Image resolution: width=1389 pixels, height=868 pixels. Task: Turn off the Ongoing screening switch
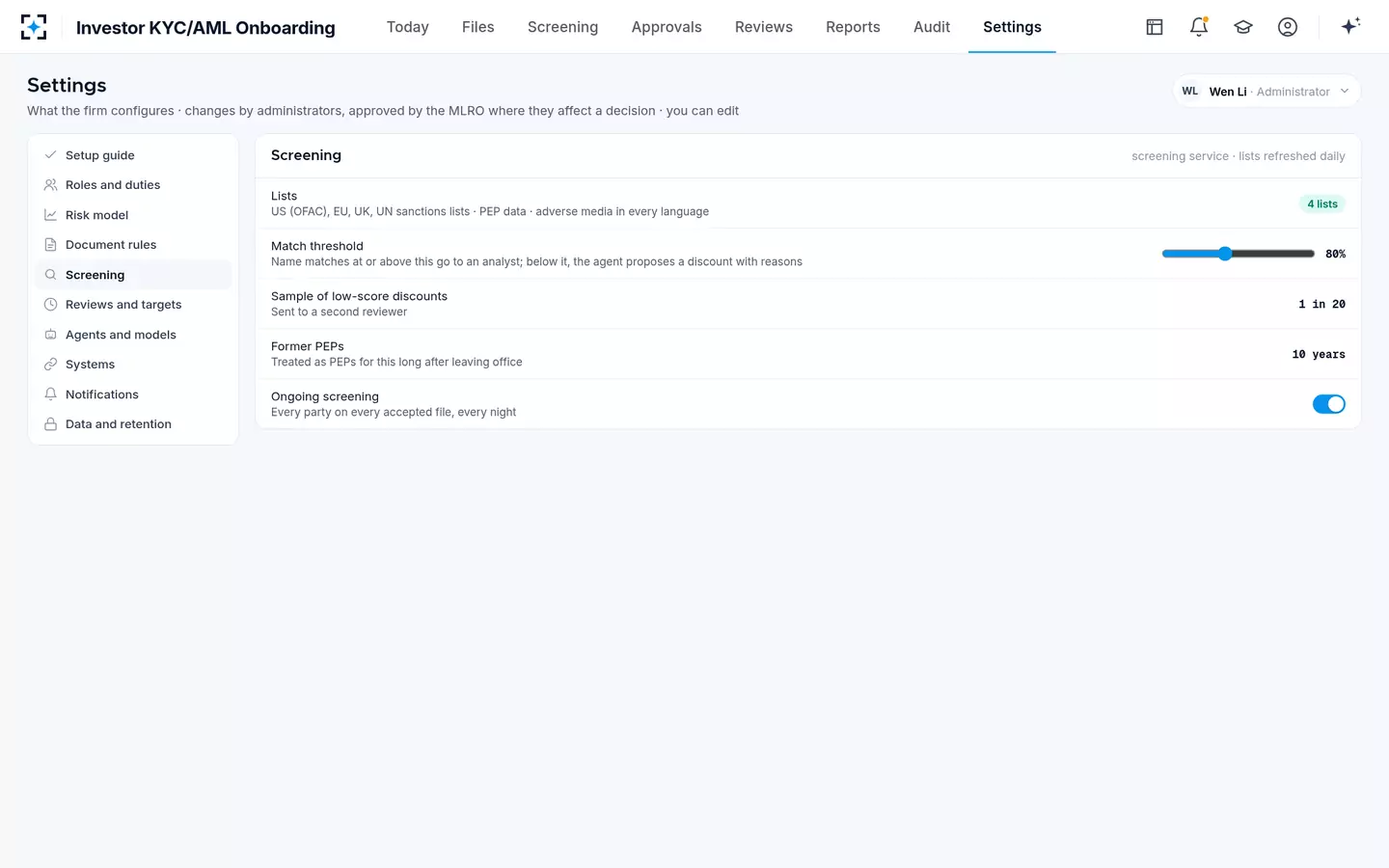1328,404
